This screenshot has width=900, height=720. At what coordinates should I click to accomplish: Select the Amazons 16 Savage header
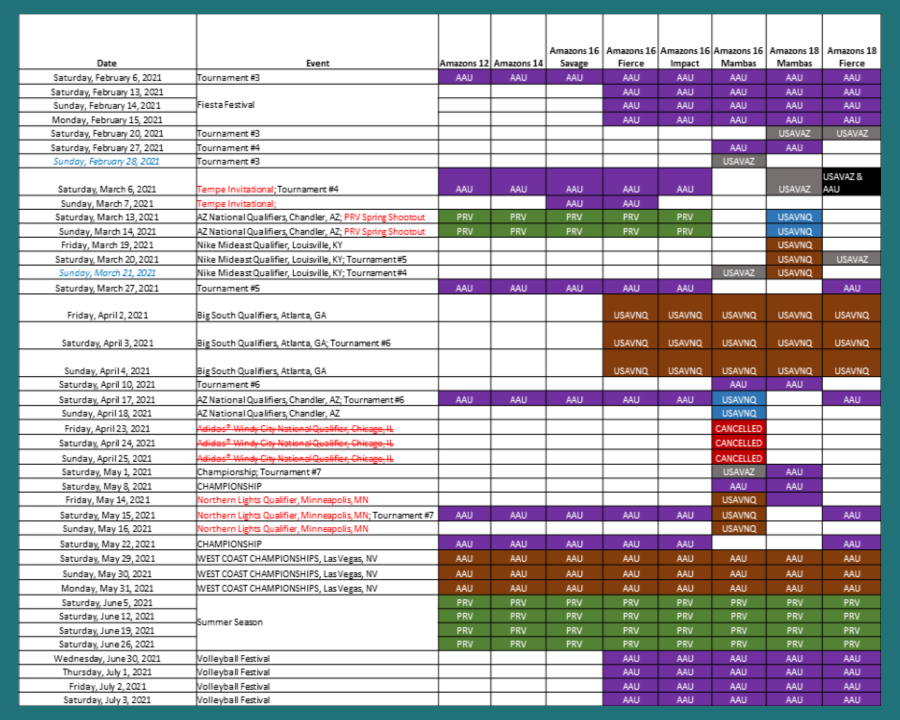[x=574, y=56]
